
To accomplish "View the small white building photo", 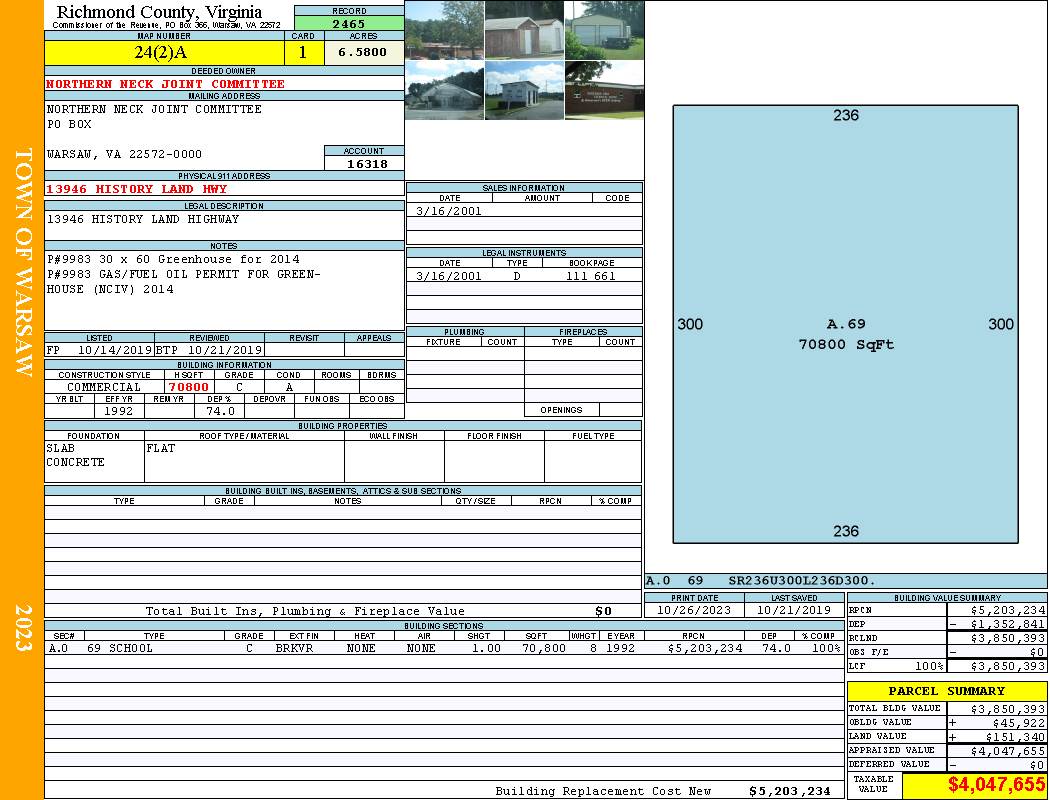I will pos(524,90).
